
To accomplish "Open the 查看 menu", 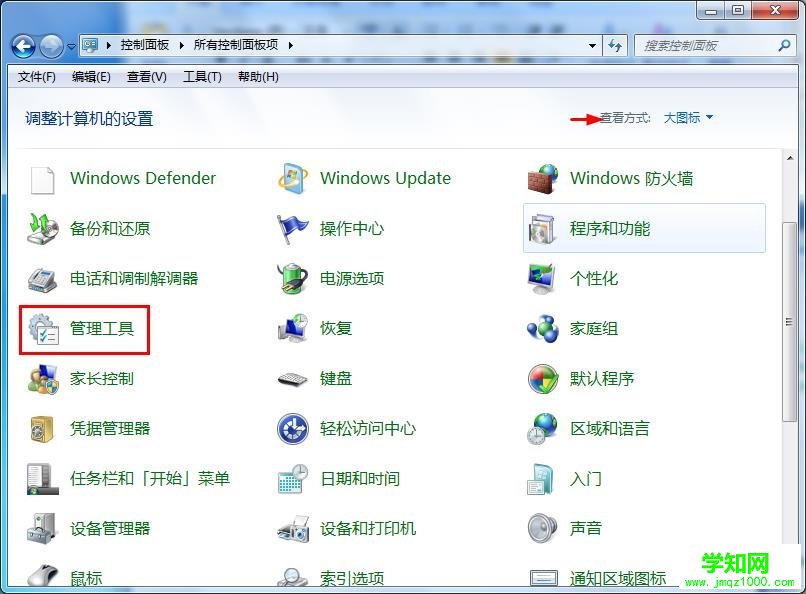I will point(146,77).
